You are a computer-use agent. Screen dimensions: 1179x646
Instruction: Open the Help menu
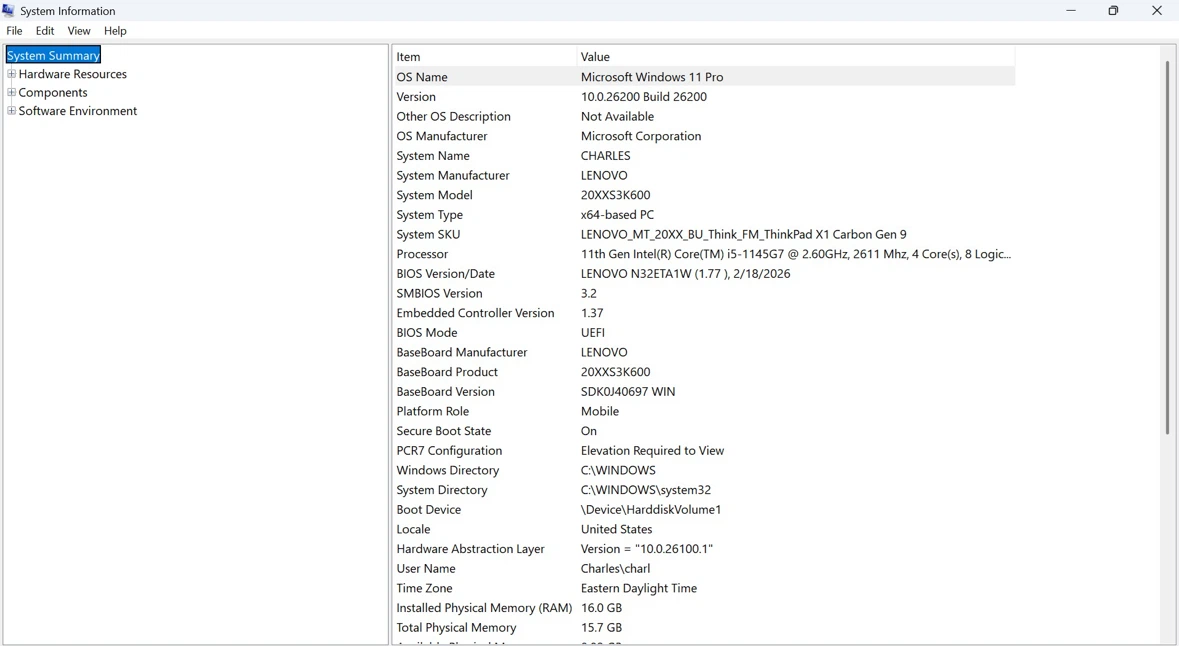pos(115,31)
